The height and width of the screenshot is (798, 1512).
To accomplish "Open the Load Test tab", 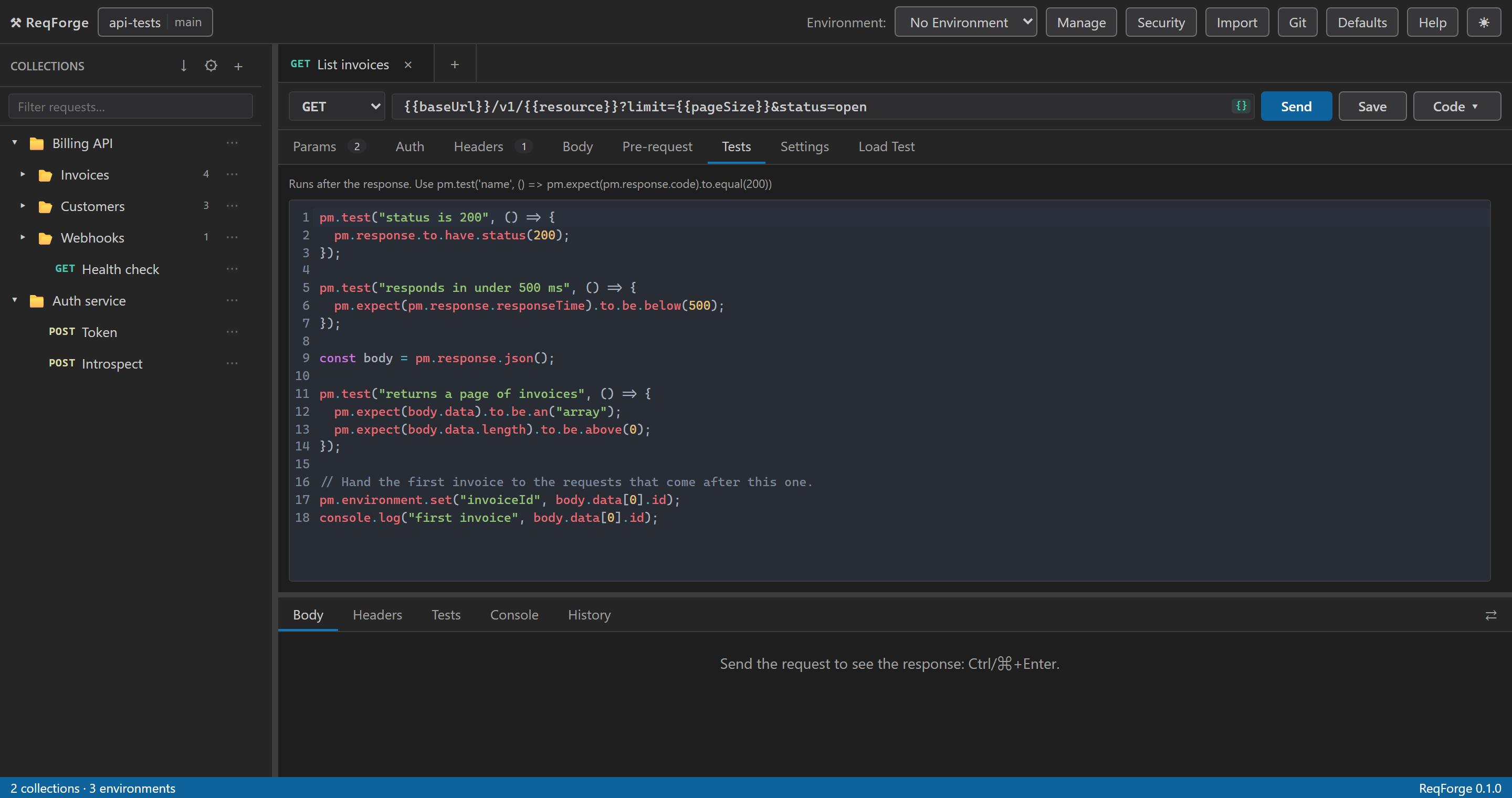I will (886, 146).
